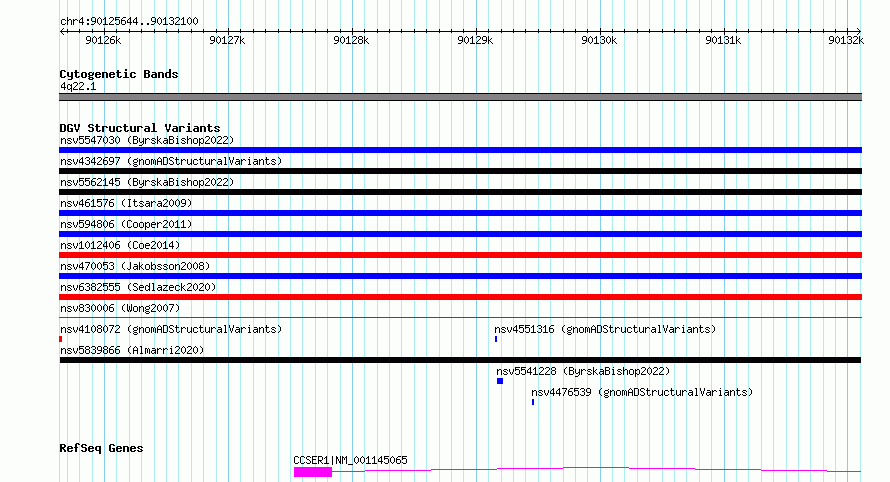The height and width of the screenshot is (482, 890).
Task: Click the CCSER1|NM_001145065 gene label
Action: (x=350, y=460)
